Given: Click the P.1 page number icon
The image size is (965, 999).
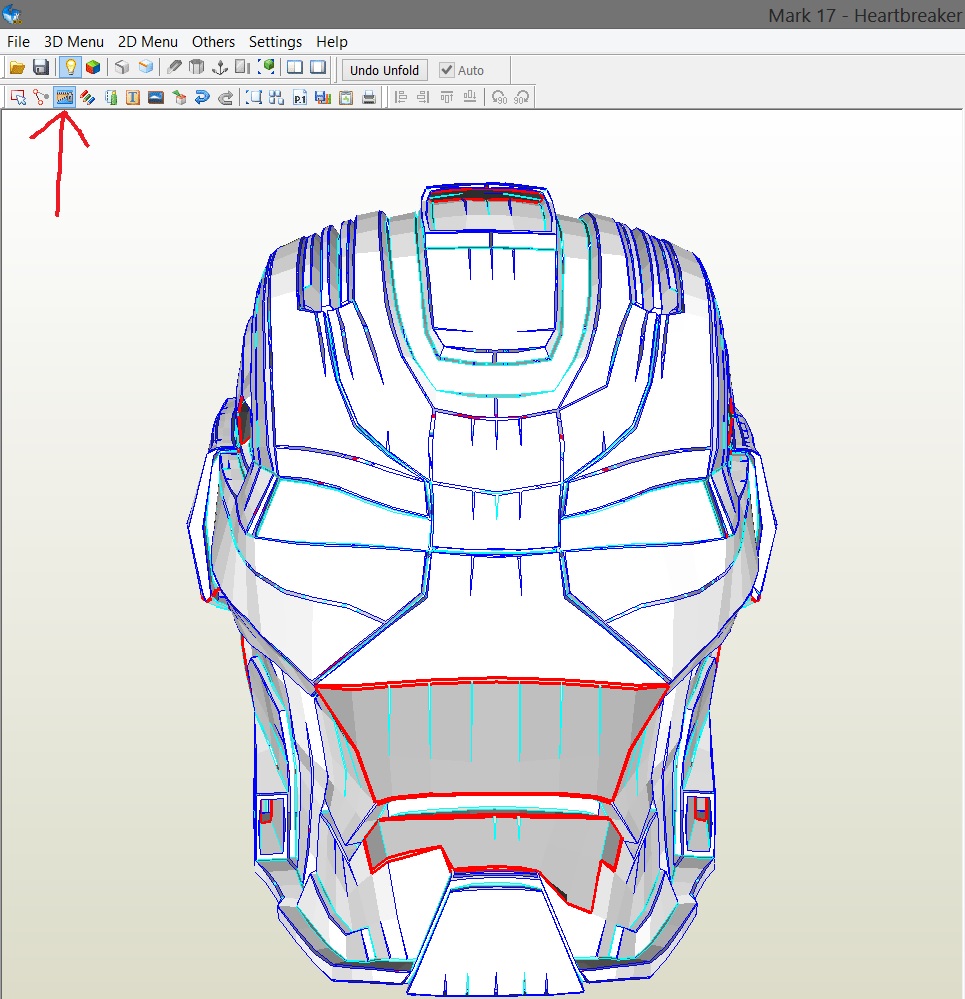Looking at the screenshot, I should pyautogui.click(x=299, y=97).
